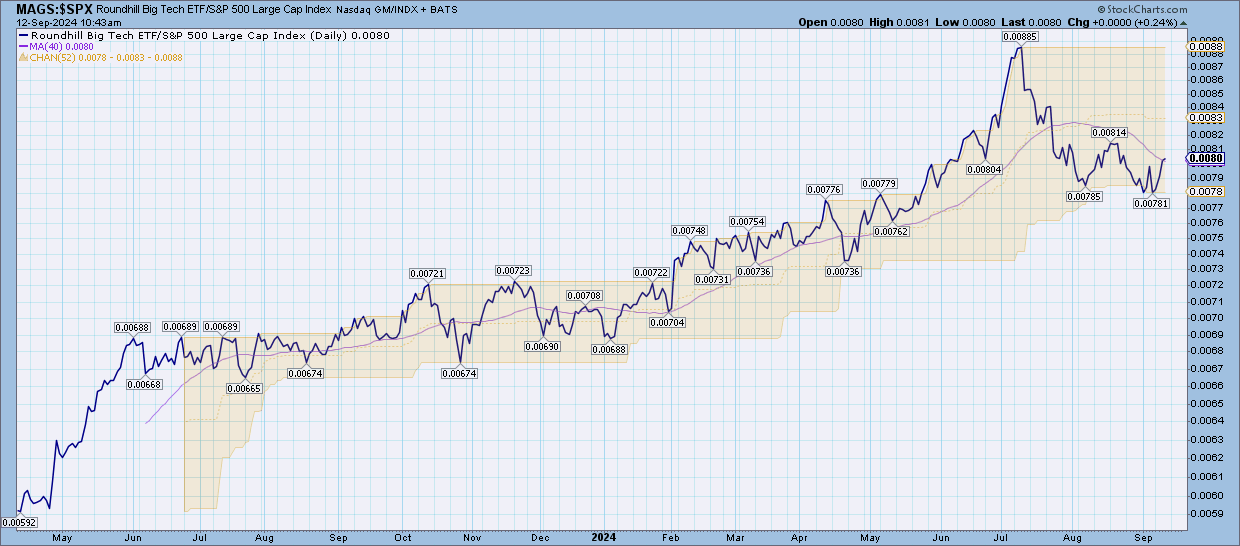Click the Apr label on time axis

[x=801, y=537]
